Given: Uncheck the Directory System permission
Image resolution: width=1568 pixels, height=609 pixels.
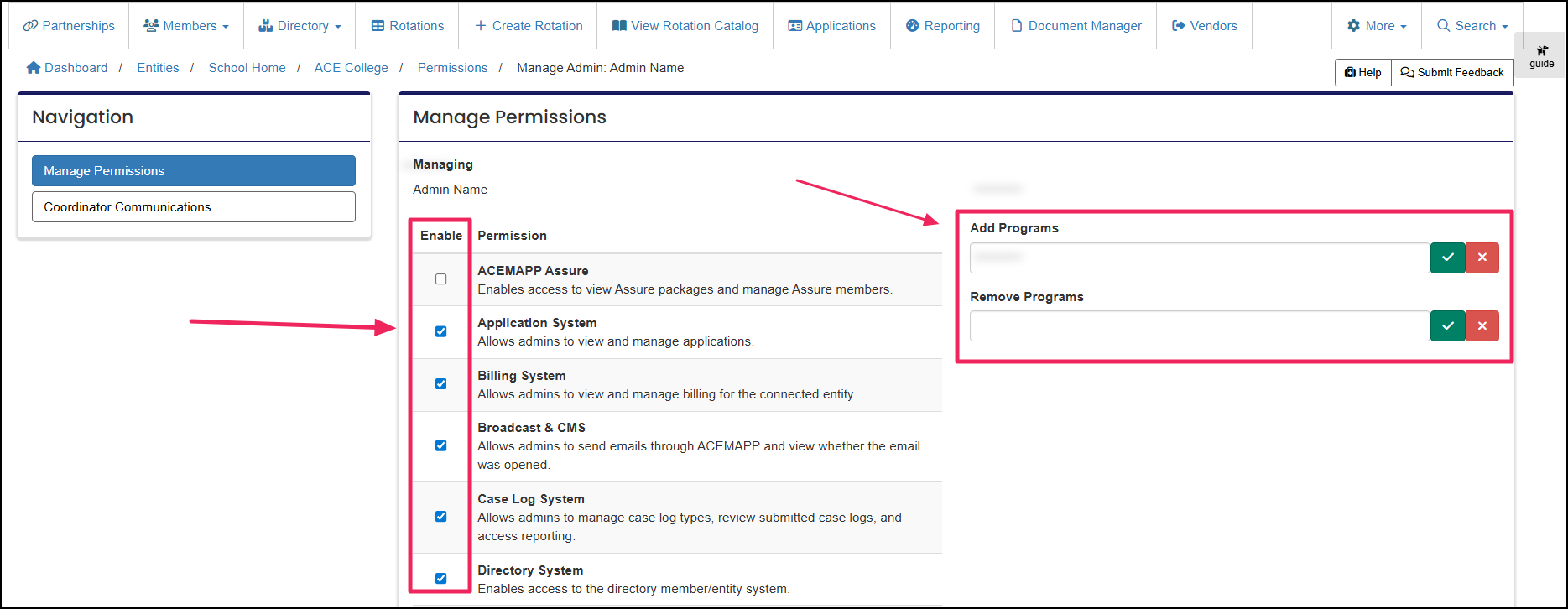Looking at the screenshot, I should pyautogui.click(x=440, y=578).
